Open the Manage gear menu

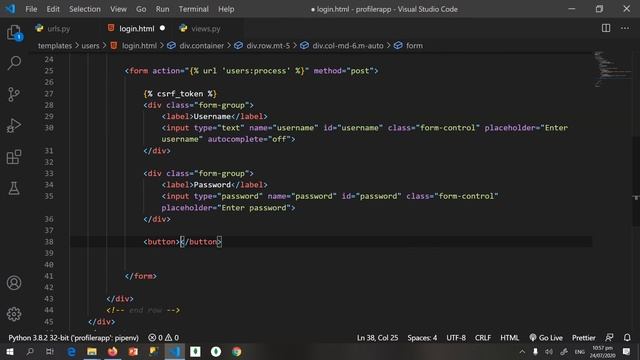[14, 314]
